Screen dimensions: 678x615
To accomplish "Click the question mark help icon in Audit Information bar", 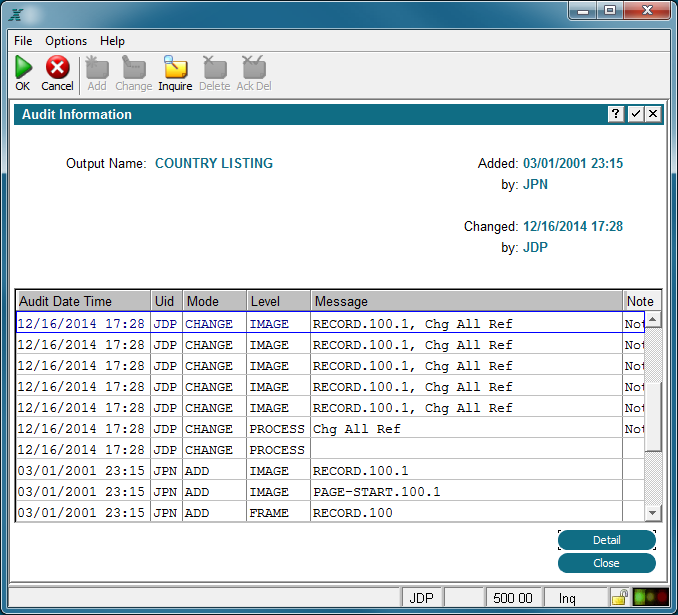I will (x=616, y=114).
